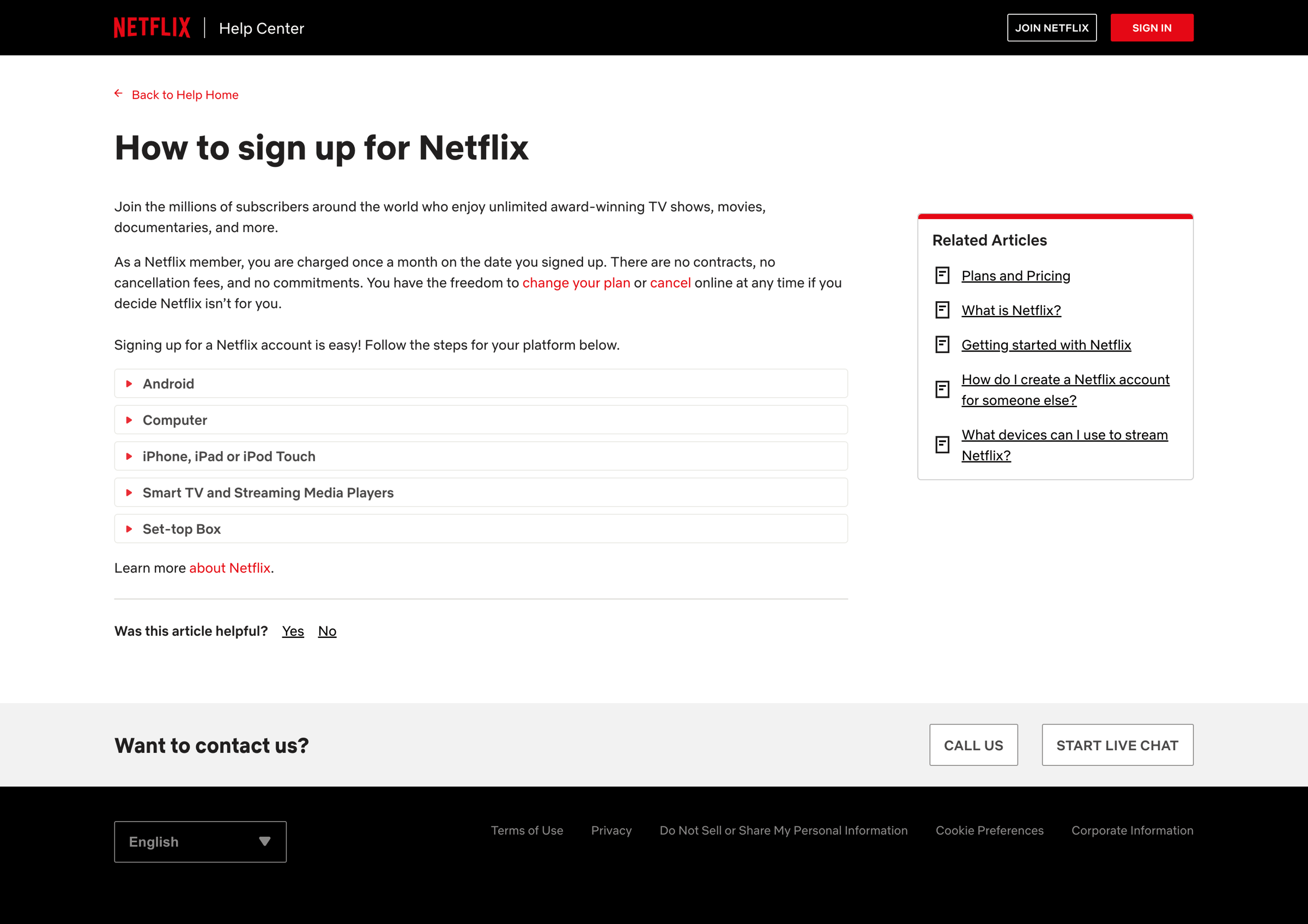Open the Plans and Pricing article
The width and height of the screenshot is (1308, 924).
1016,276
